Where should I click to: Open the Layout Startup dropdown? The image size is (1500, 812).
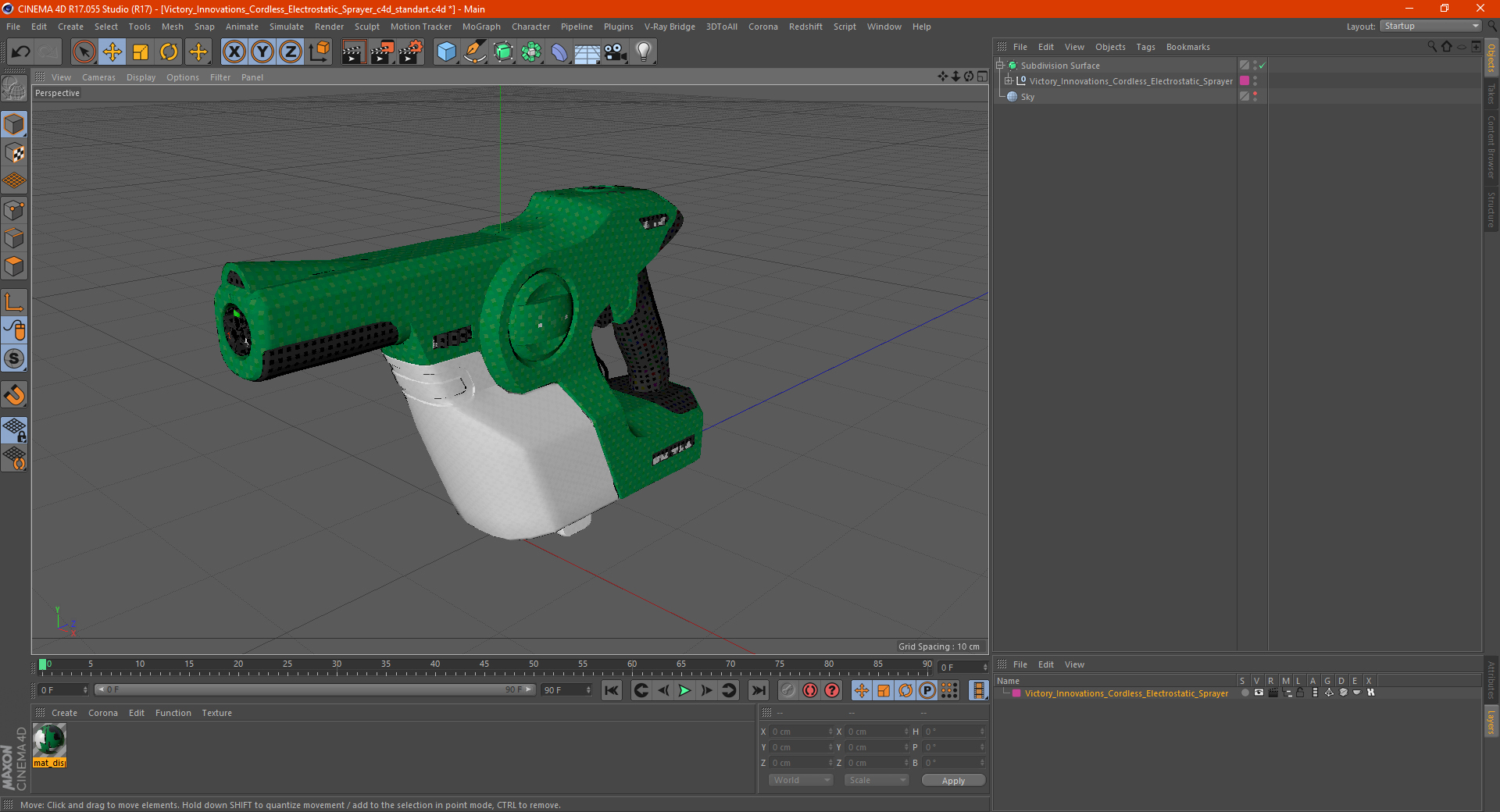(1430, 26)
